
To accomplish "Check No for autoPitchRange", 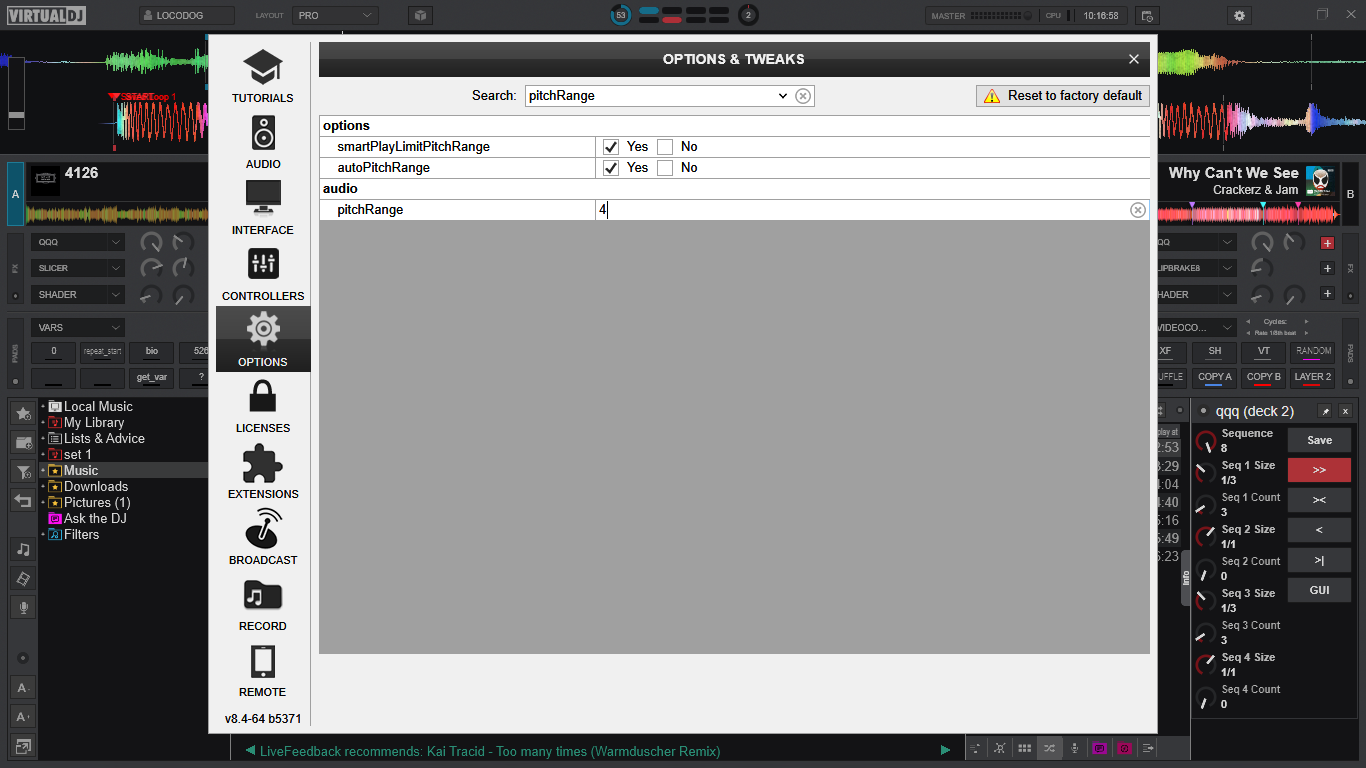I will coord(665,168).
